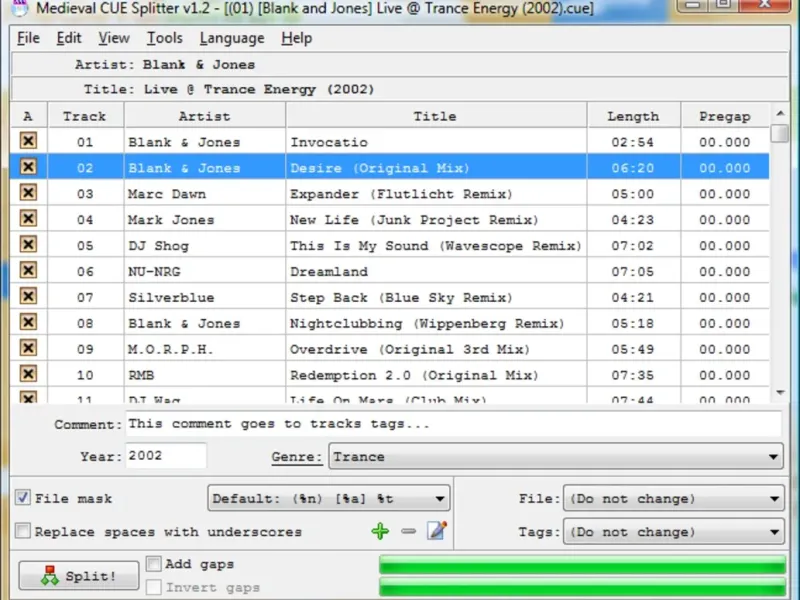Select the RMB artist cell
The height and width of the screenshot is (600, 800).
205,376
